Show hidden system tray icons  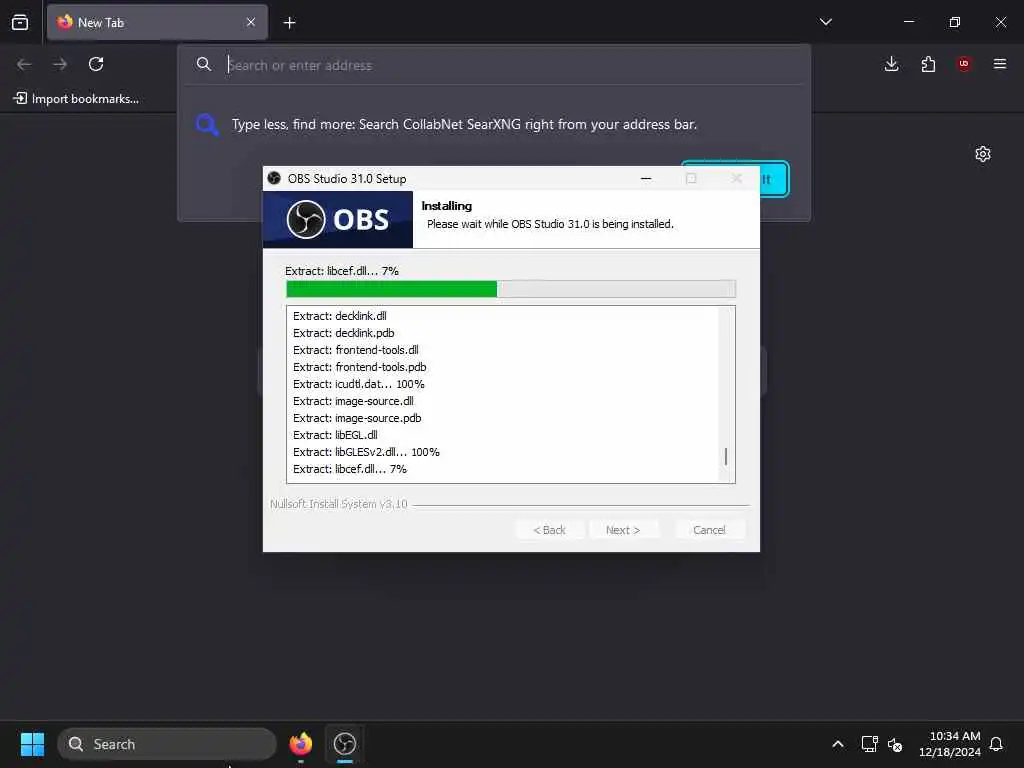click(x=838, y=744)
